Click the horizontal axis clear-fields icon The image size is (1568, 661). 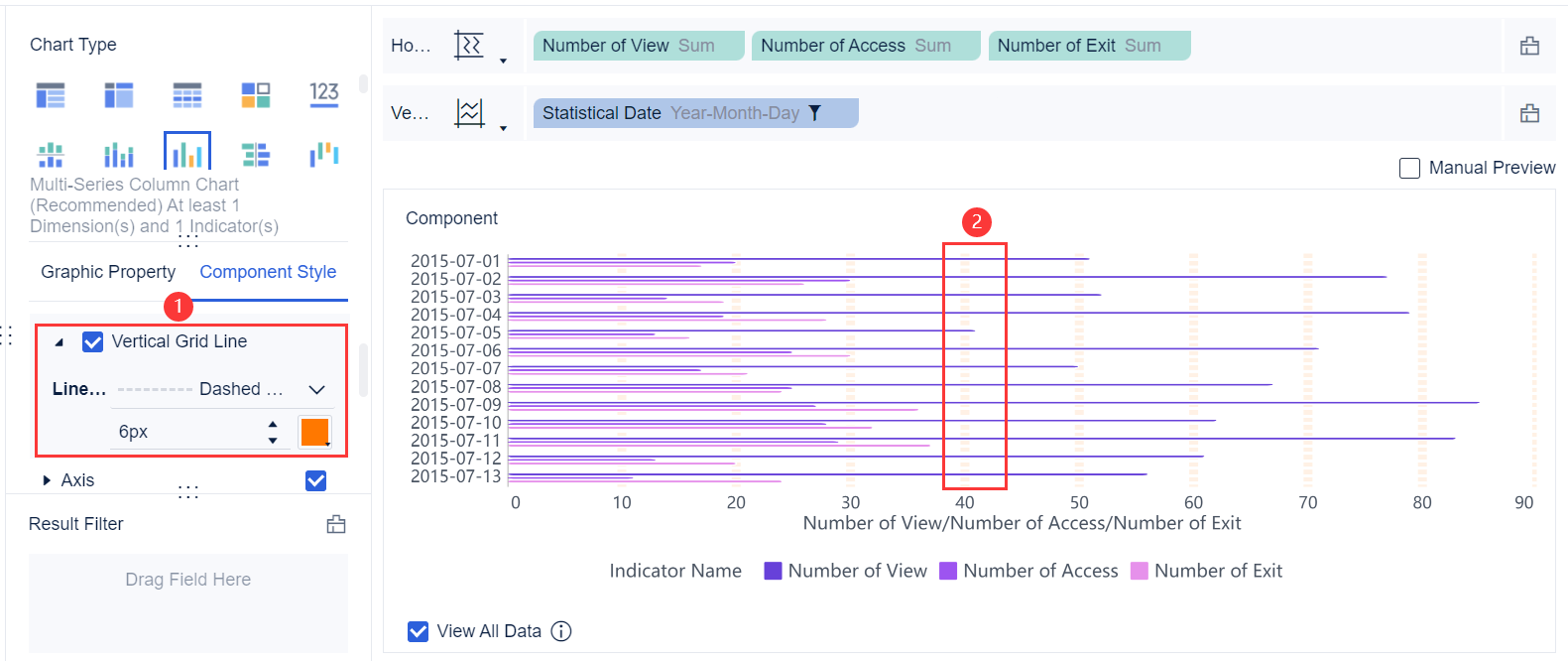(1529, 46)
